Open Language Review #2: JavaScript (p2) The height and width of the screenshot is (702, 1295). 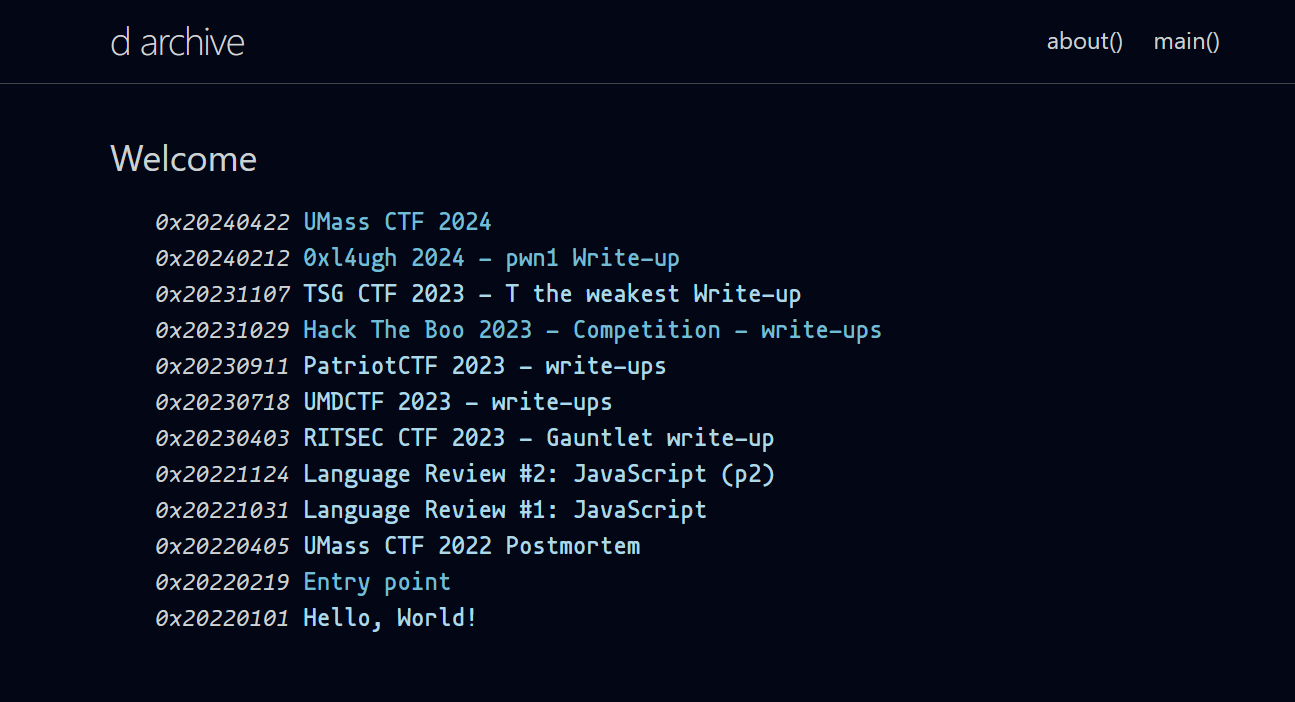539,474
